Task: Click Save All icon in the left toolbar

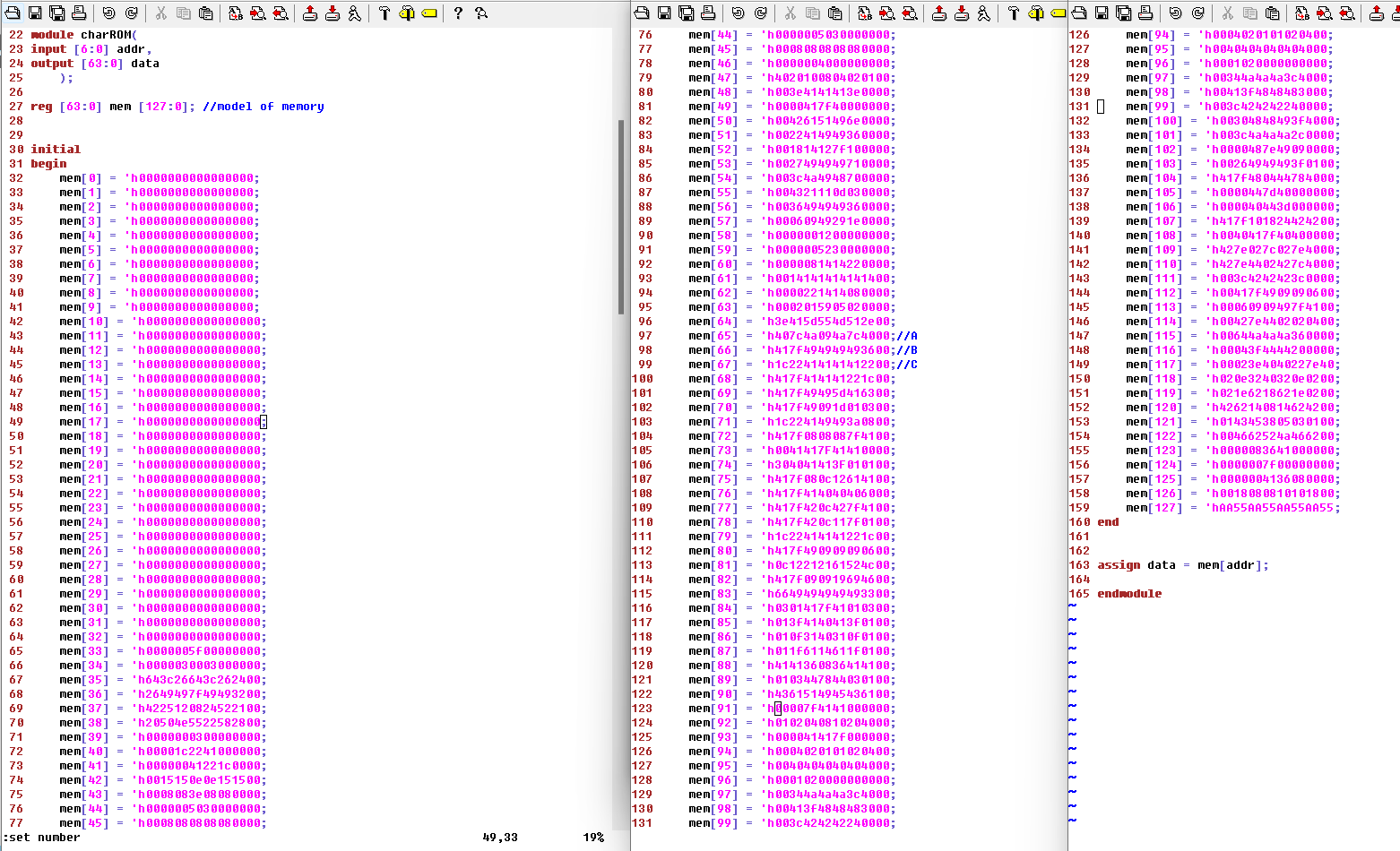Action: tap(56, 13)
